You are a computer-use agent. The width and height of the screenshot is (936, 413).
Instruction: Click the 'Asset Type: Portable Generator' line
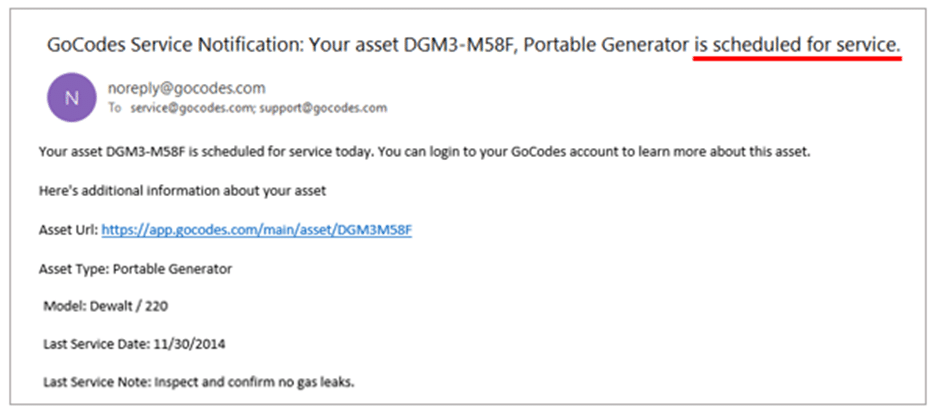[135, 269]
